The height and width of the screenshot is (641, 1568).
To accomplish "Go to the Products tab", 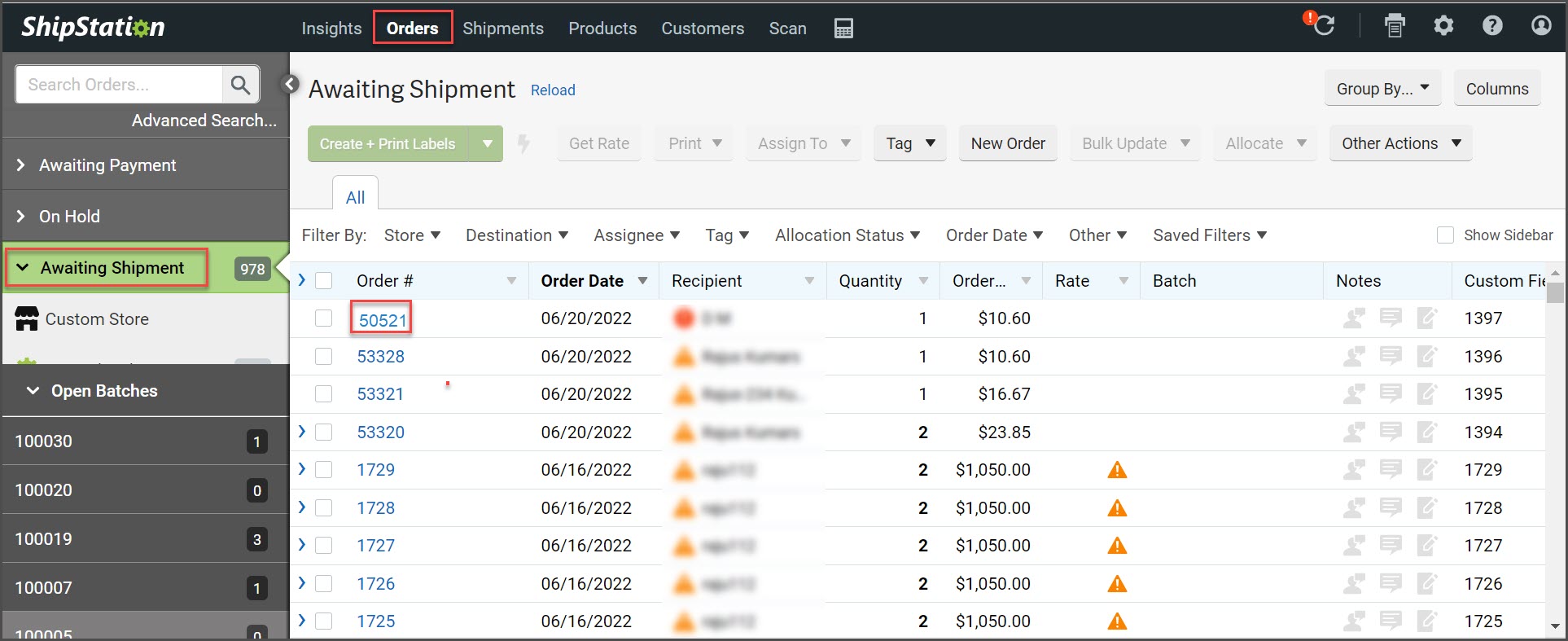I will point(602,29).
